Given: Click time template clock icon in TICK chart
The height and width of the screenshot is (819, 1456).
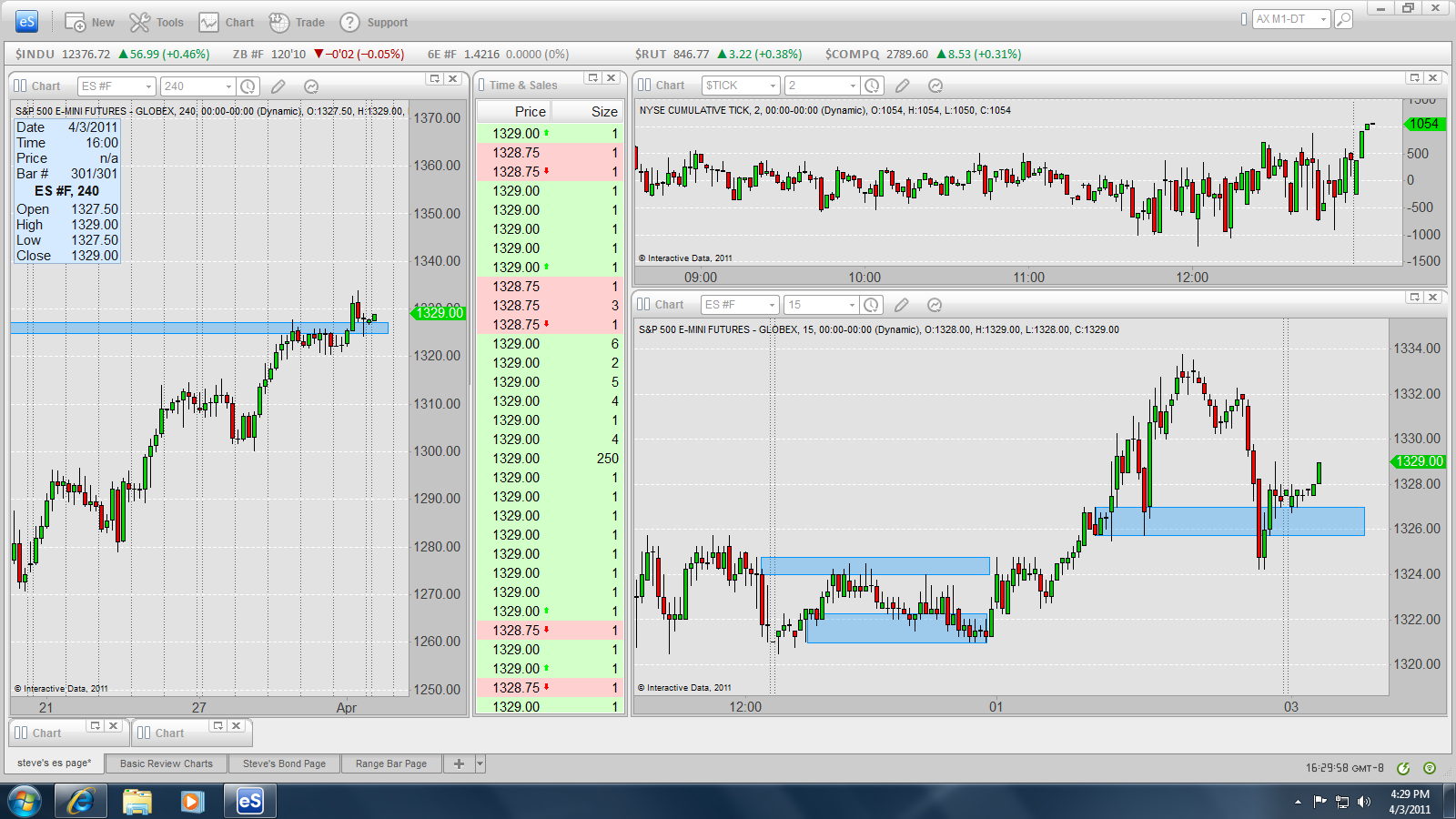Looking at the screenshot, I should pos(872,86).
